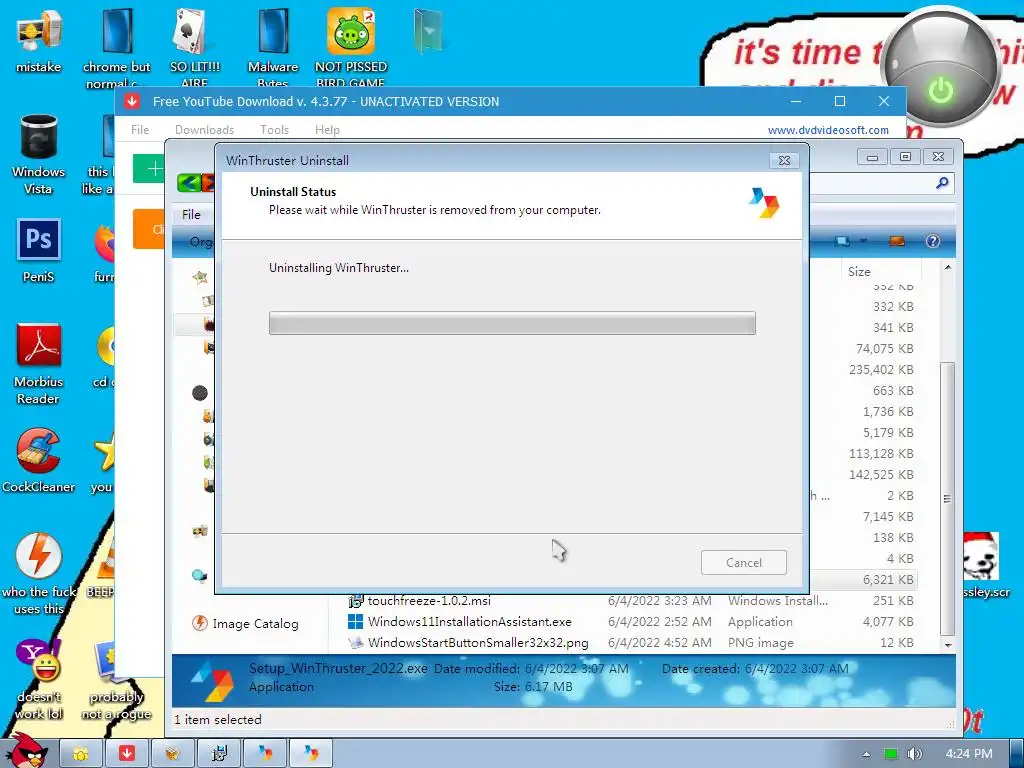Click the explorer preview pane icon

(x=897, y=241)
